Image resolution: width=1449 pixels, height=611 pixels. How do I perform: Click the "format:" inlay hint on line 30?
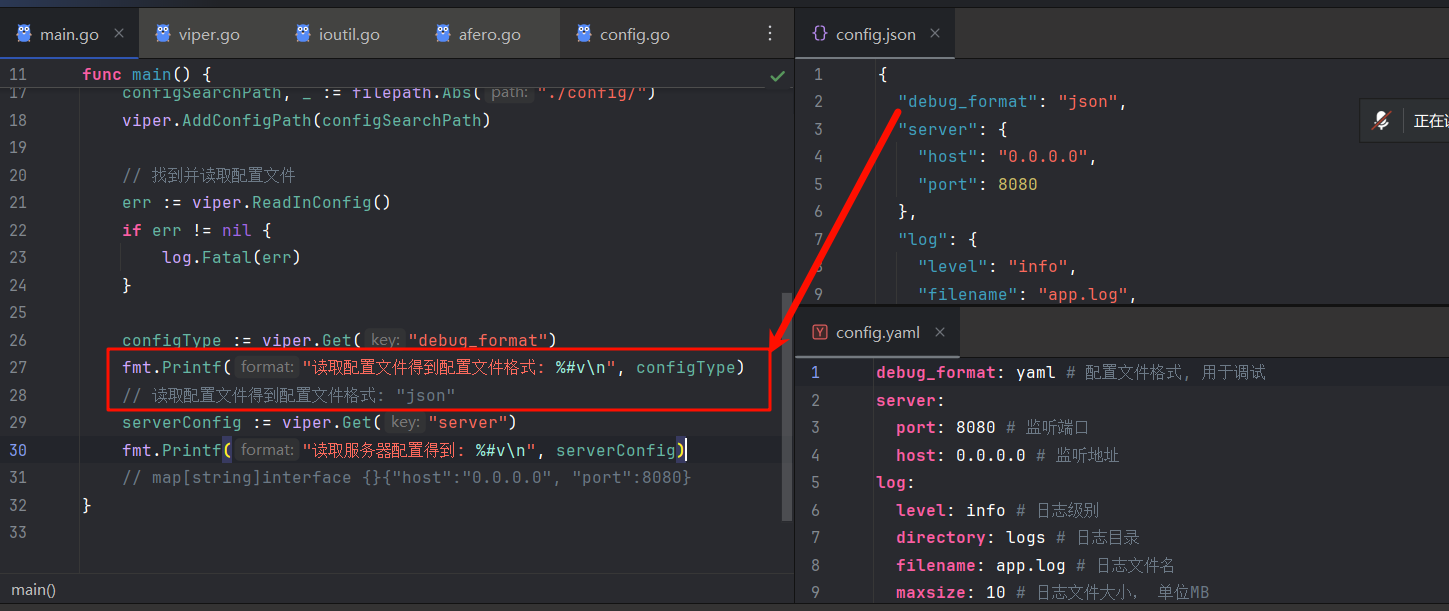pyautogui.click(x=268, y=450)
